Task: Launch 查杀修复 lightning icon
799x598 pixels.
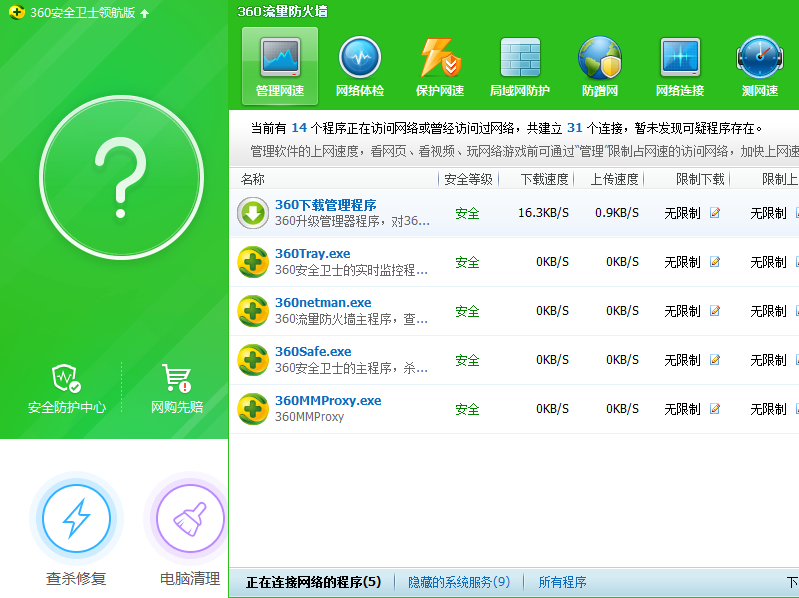Action: click(76, 518)
